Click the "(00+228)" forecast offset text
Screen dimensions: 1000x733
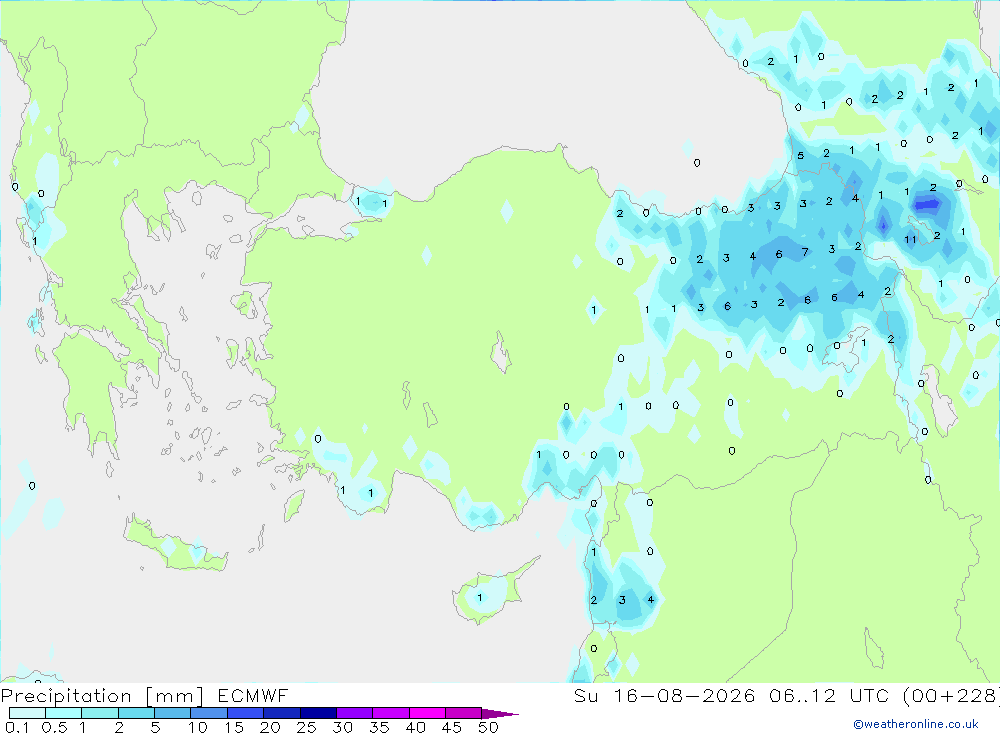(950, 695)
